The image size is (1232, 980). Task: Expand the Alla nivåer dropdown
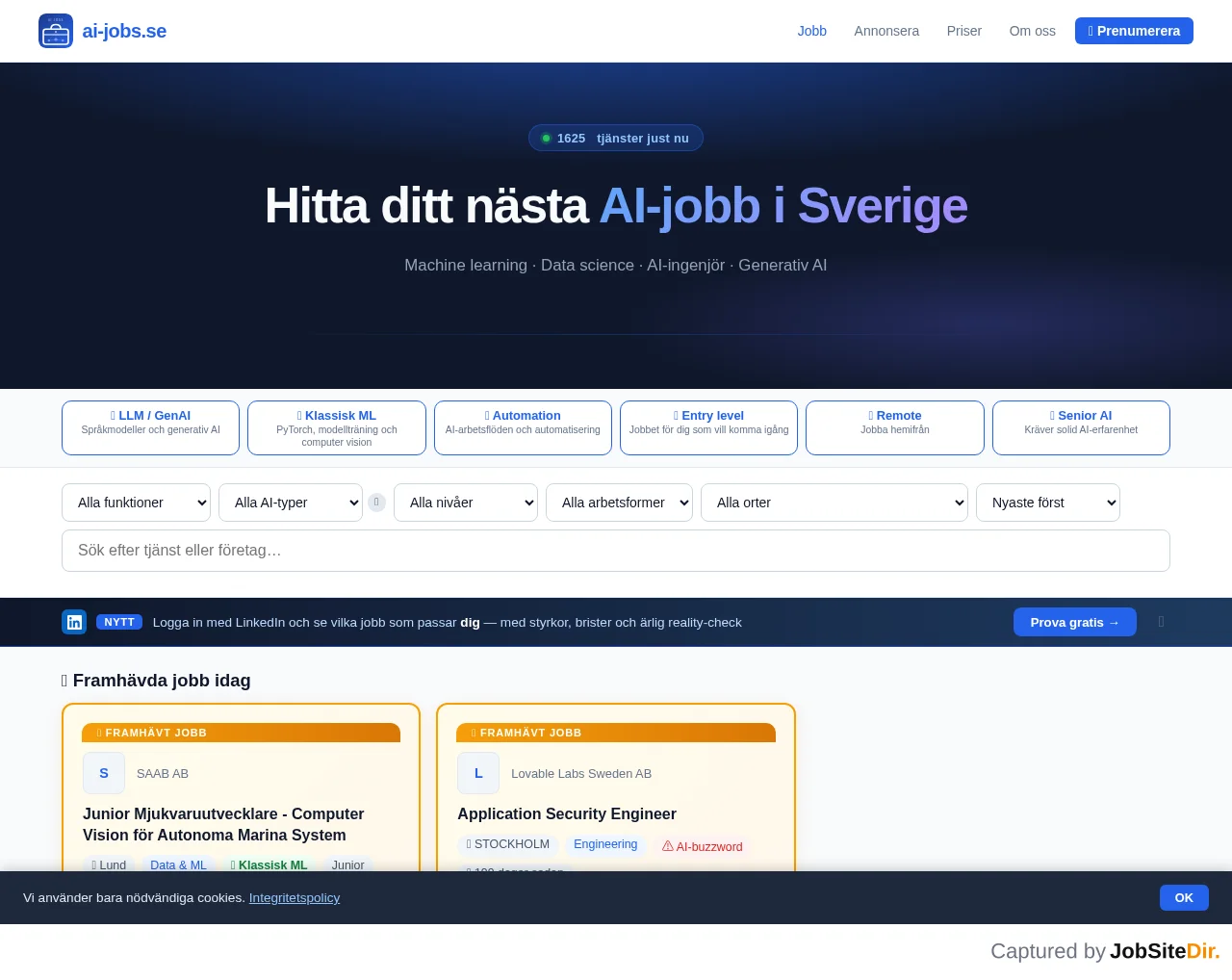point(466,503)
